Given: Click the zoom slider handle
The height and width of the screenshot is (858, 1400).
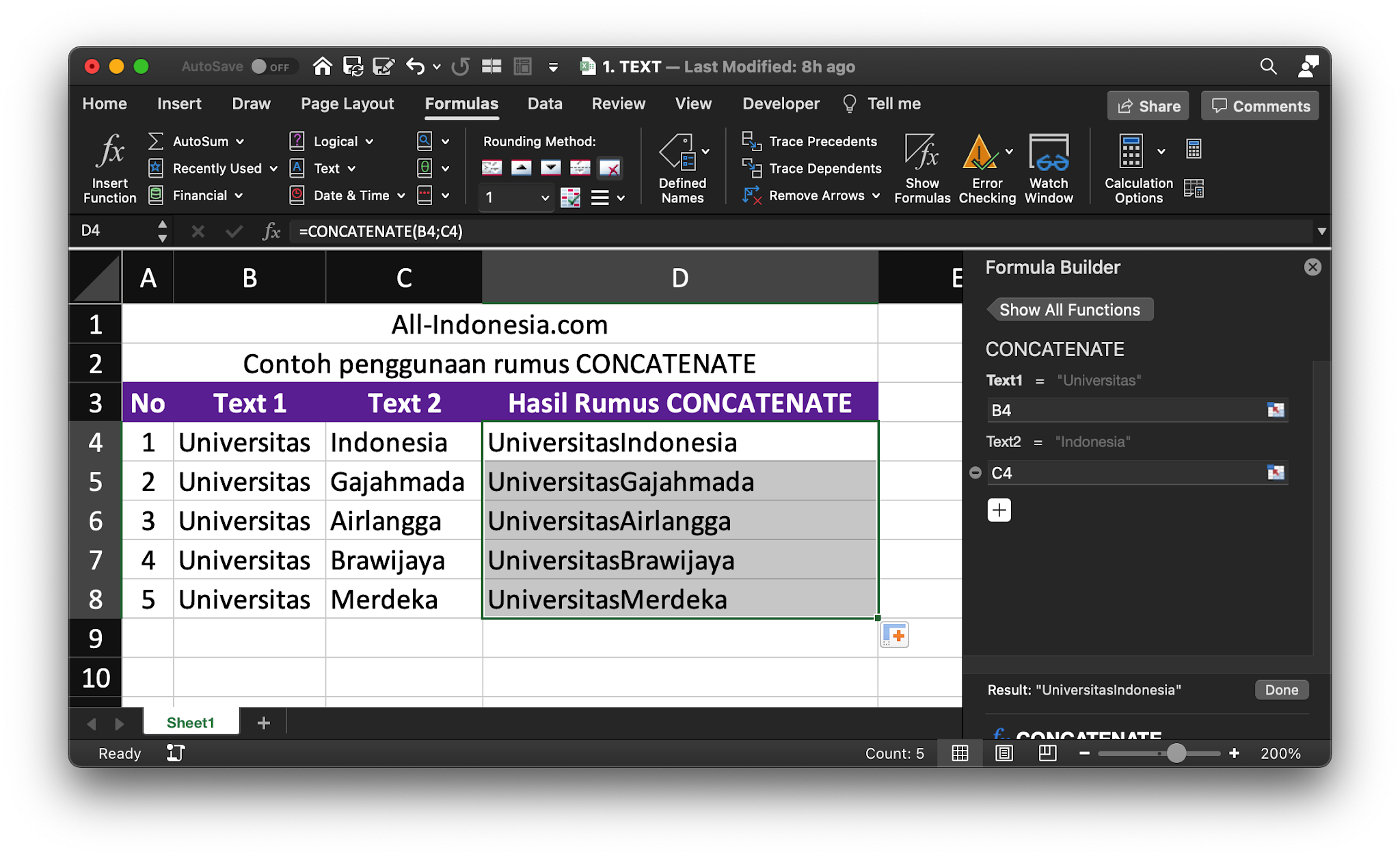Looking at the screenshot, I should (x=1176, y=753).
